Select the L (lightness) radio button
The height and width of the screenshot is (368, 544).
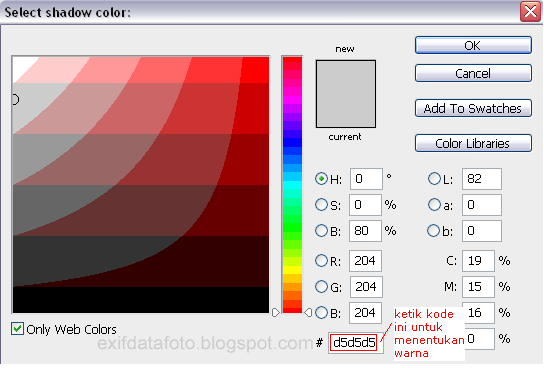coord(434,179)
